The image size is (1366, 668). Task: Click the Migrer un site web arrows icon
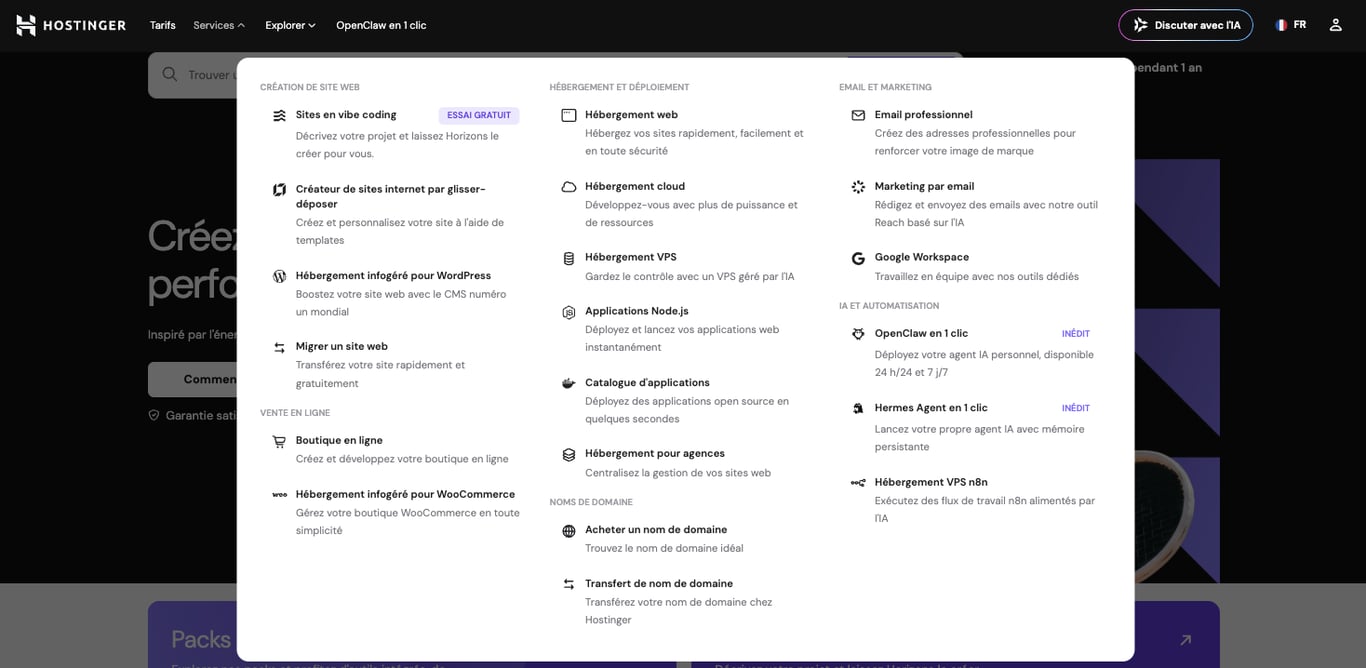(279, 347)
